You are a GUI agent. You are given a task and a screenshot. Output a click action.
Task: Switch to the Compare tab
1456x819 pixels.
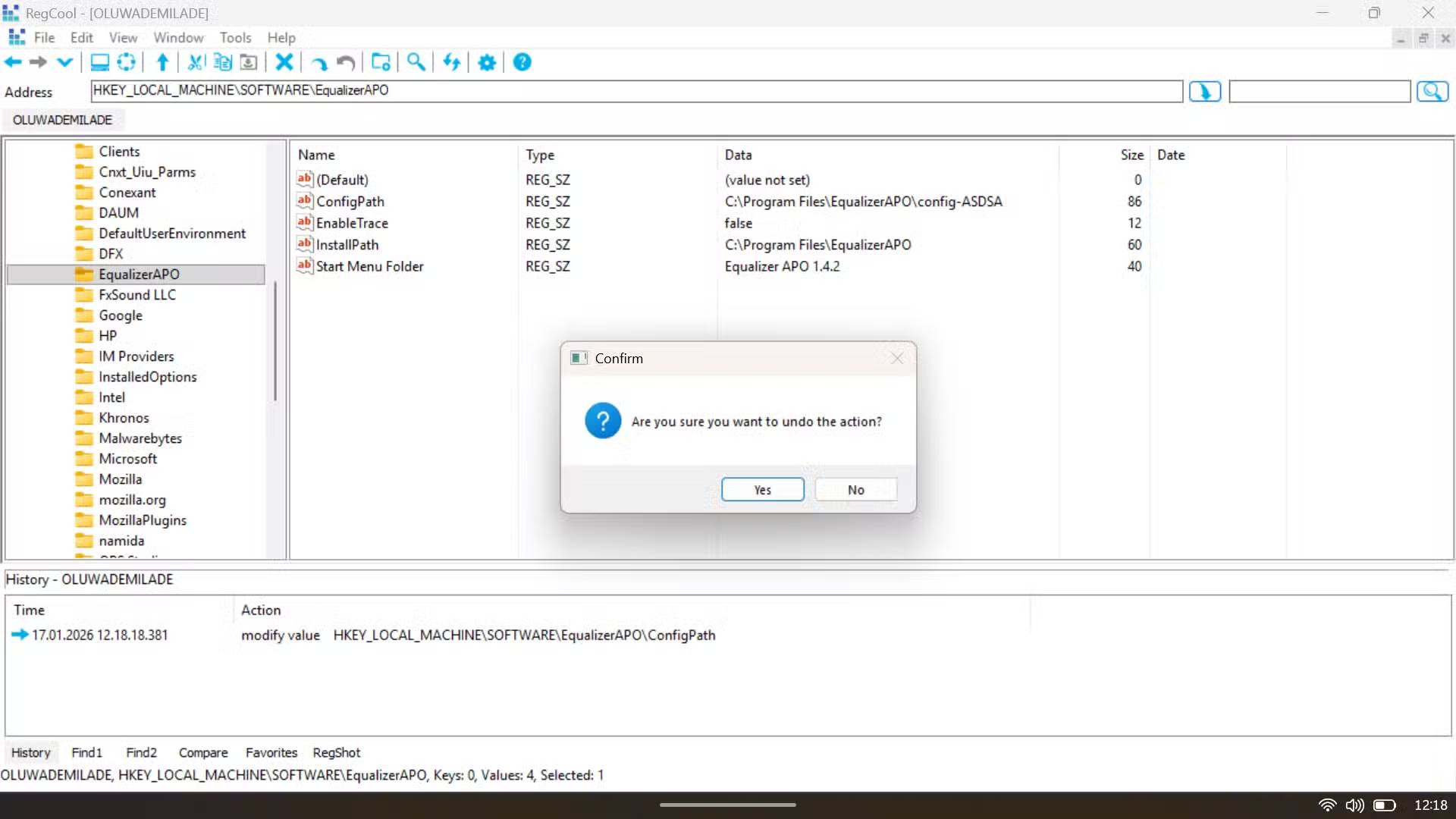point(202,752)
